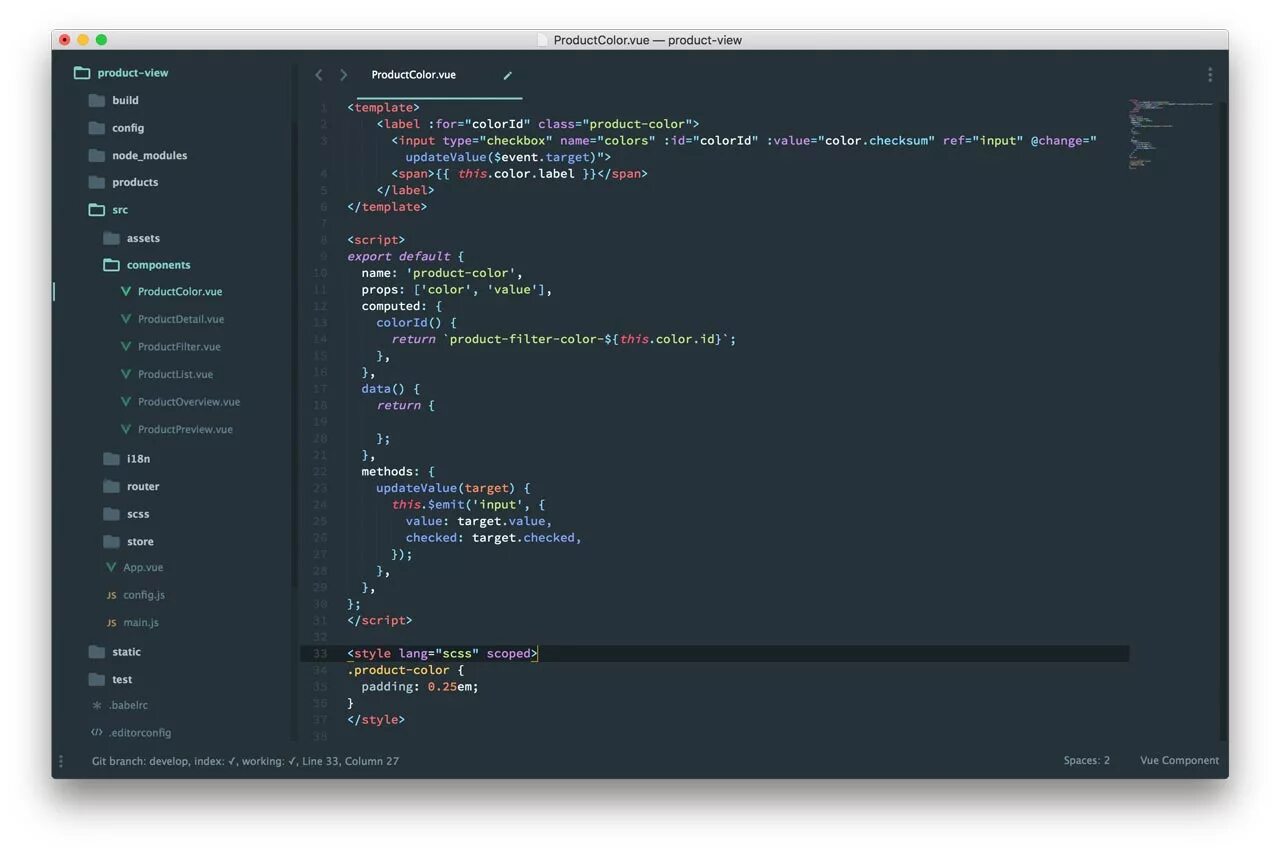The height and width of the screenshot is (852, 1280).
Task: Collapse the product-view root folder icon
Action: (x=82, y=73)
